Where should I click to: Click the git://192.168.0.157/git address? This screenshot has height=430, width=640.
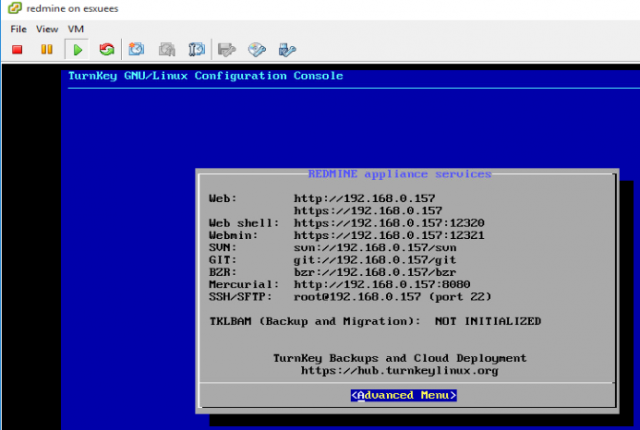(x=375, y=260)
